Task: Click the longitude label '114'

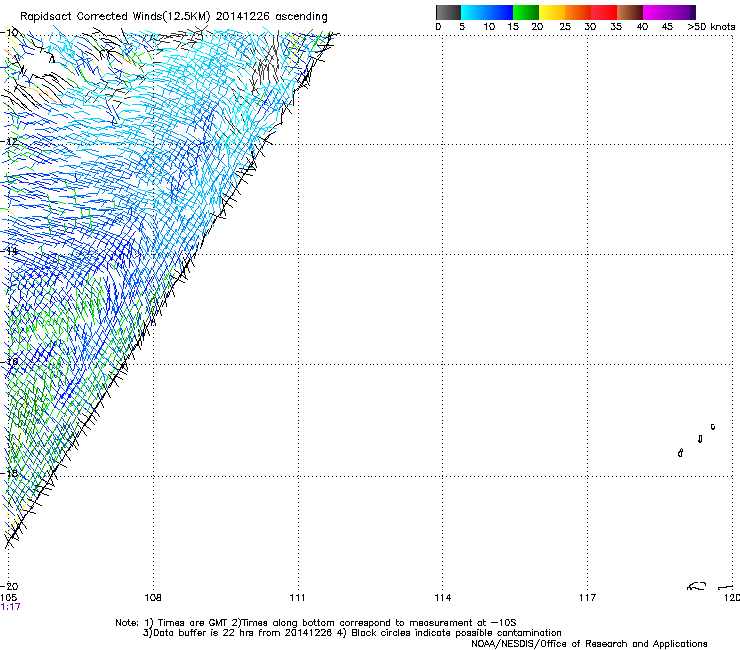Action: [x=442, y=598]
